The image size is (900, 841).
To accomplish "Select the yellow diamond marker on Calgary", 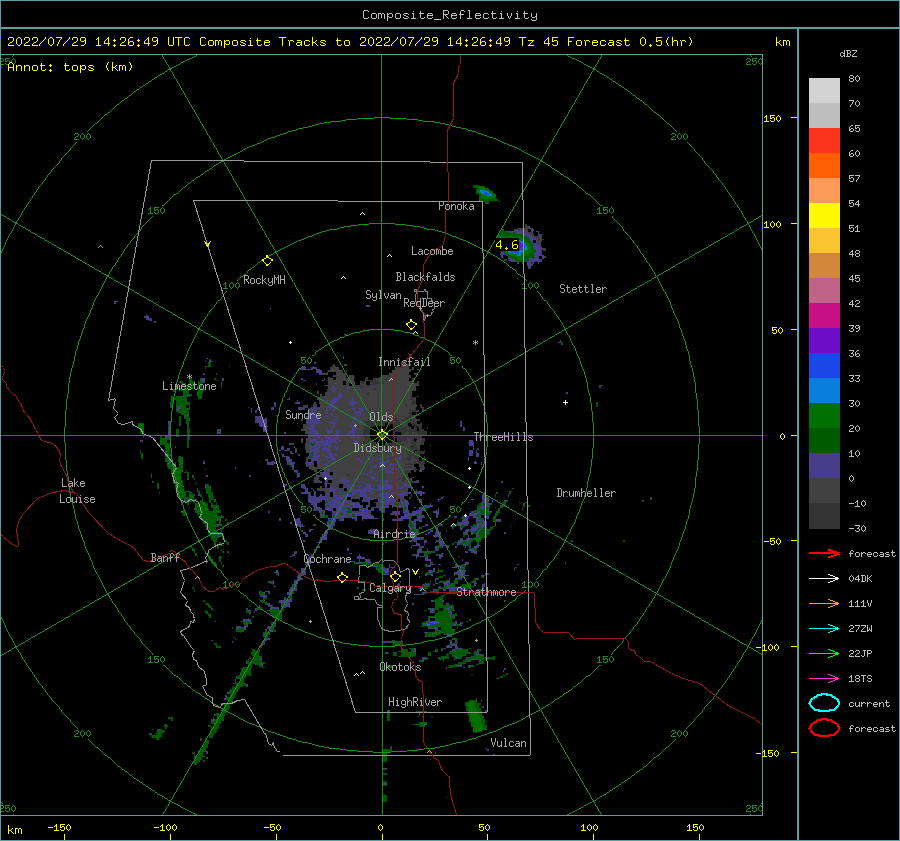I will click(395, 576).
